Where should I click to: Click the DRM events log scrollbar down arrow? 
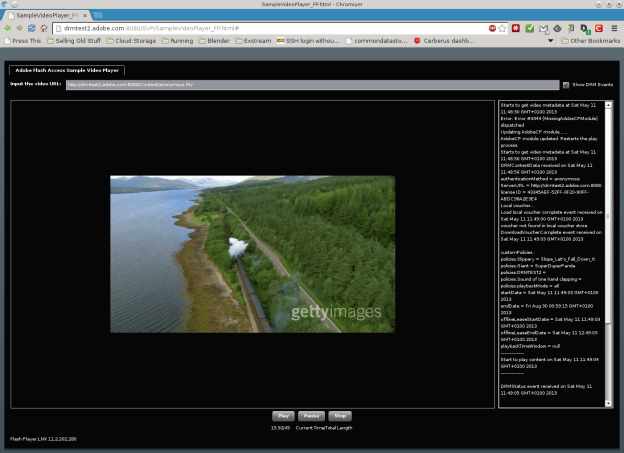608,403
